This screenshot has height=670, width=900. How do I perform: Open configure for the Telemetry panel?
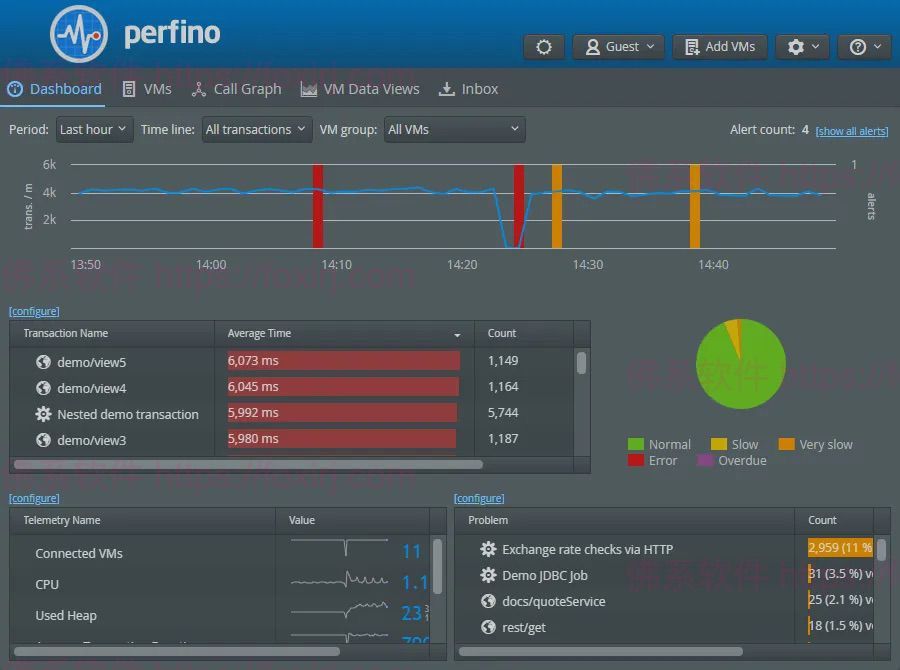(34, 497)
